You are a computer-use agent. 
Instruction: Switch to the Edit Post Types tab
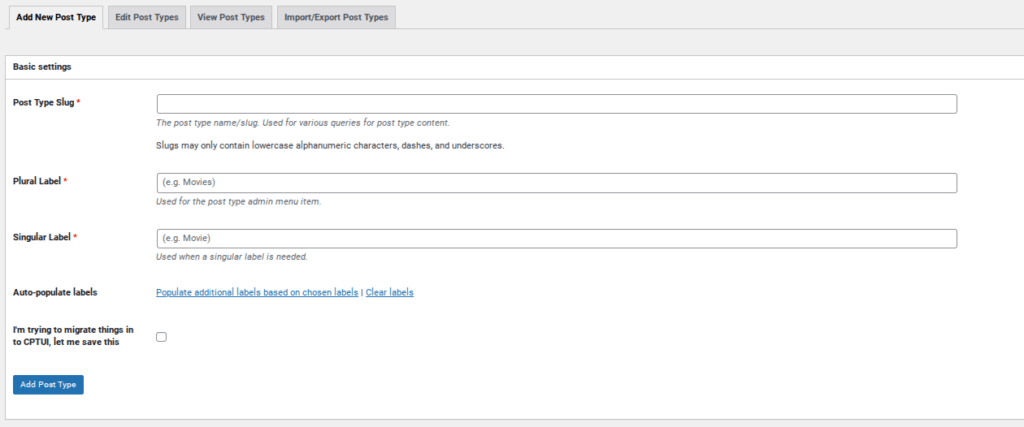pos(147,18)
